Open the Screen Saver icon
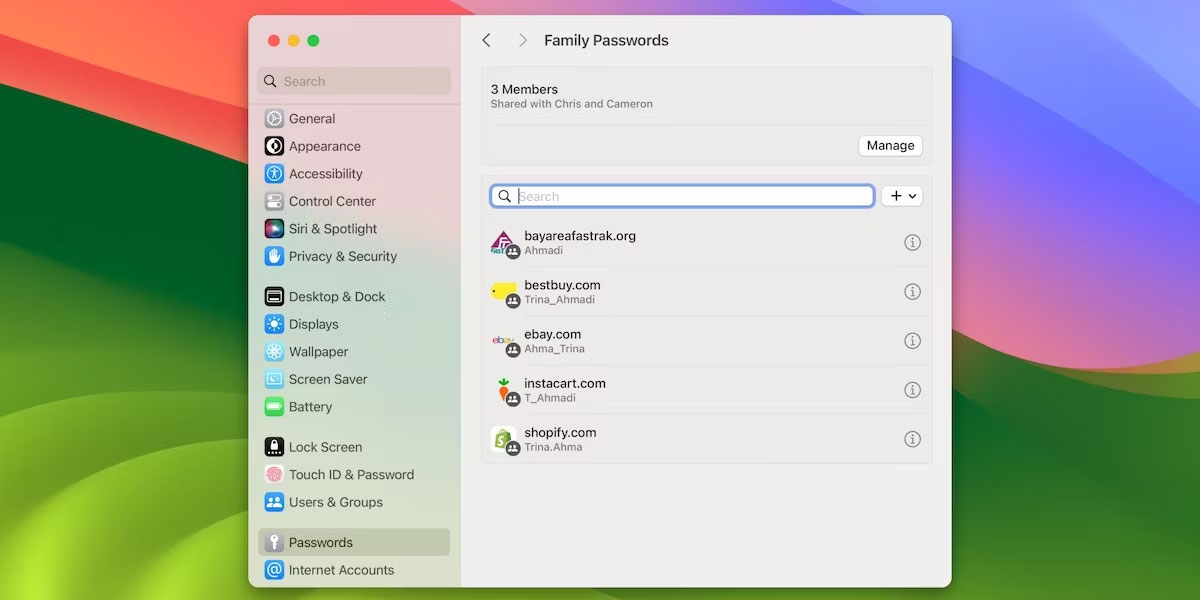Image resolution: width=1200 pixels, height=600 pixels. pos(274,379)
